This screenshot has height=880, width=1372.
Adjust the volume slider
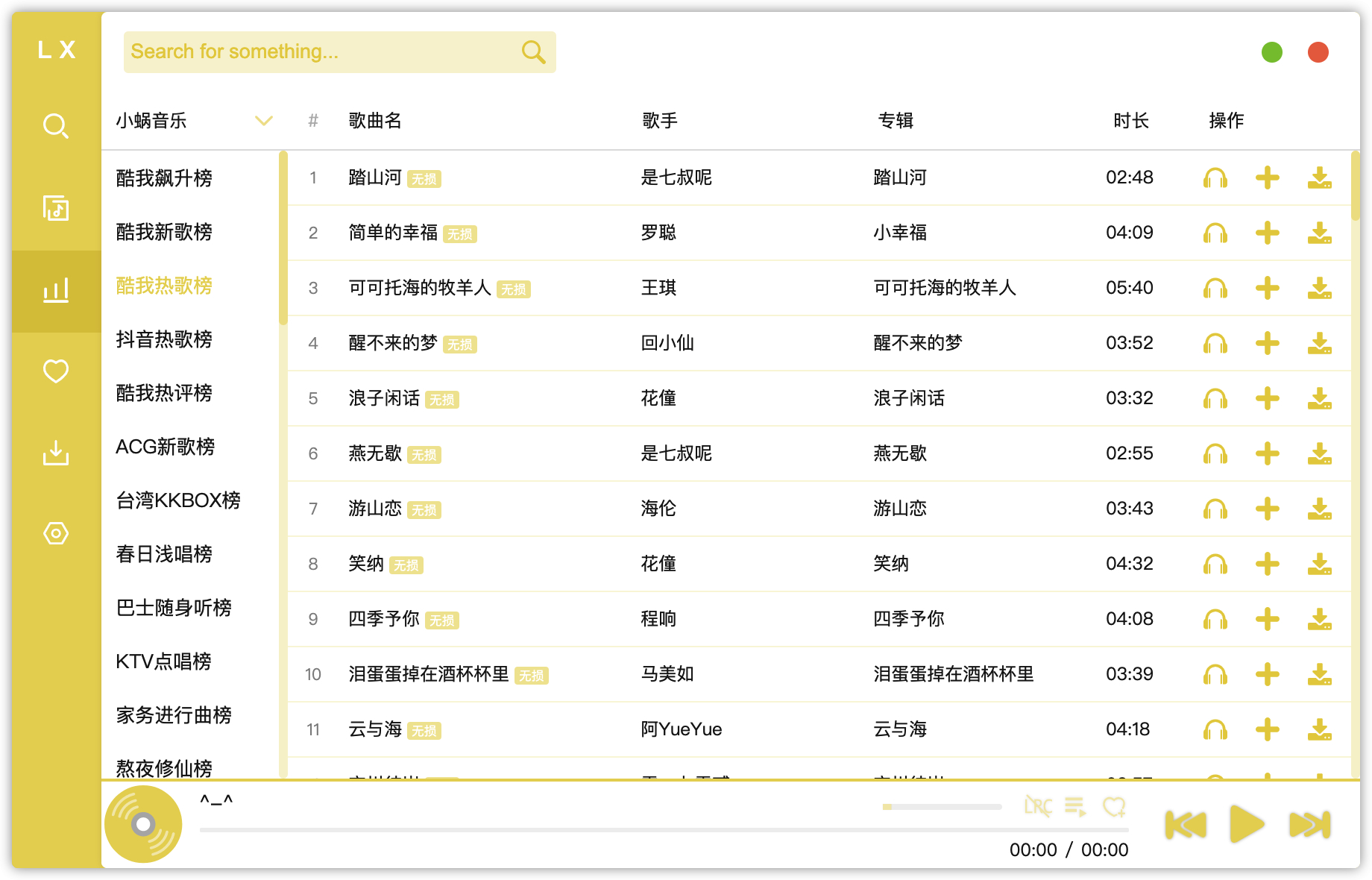tap(942, 807)
